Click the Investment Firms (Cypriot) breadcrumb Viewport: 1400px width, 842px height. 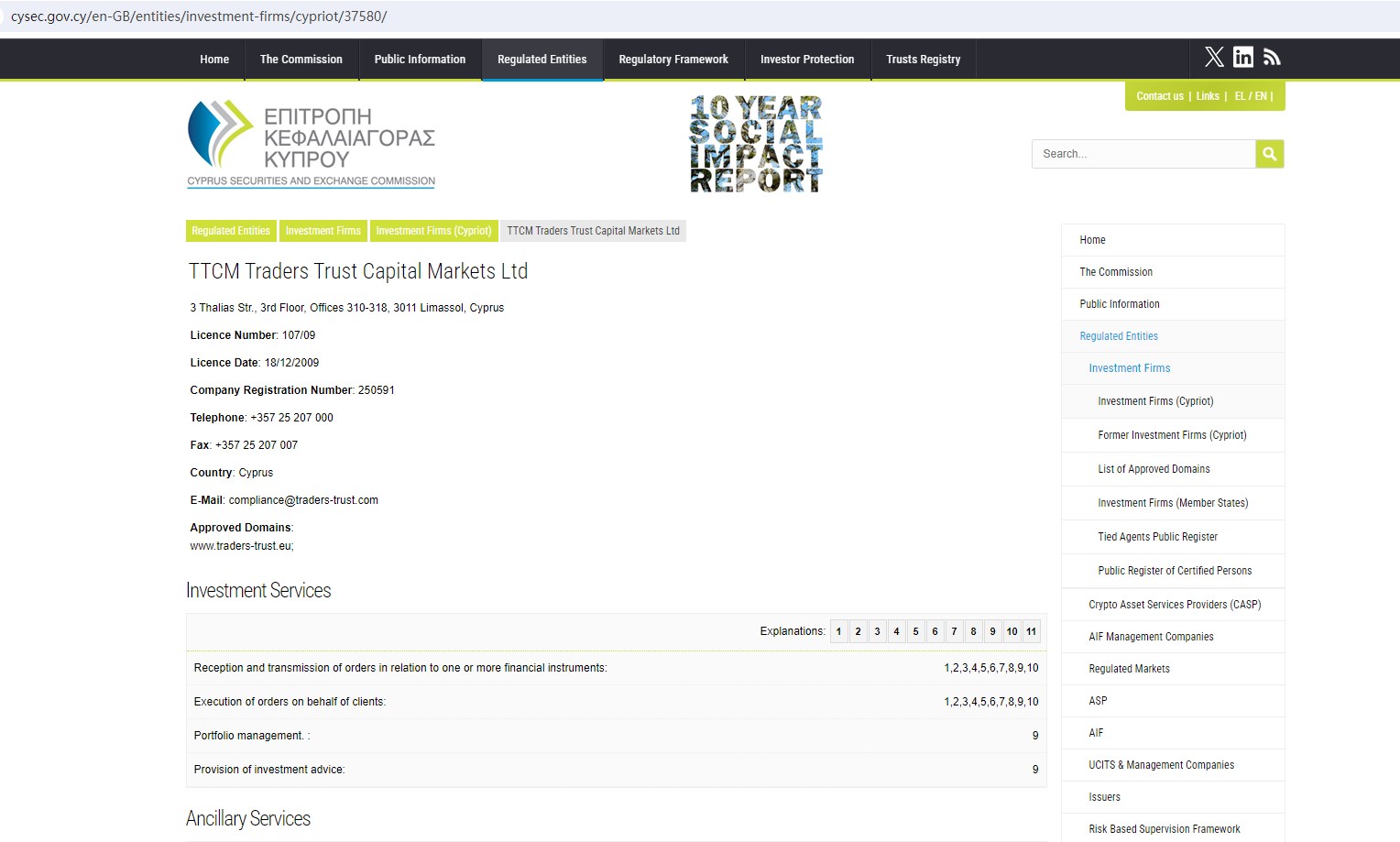tap(433, 231)
